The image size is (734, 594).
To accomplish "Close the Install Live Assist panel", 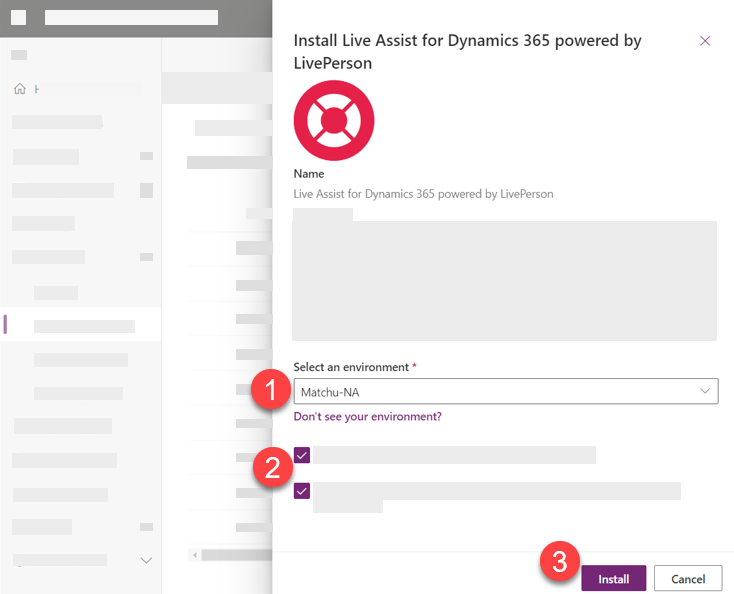I will click(705, 41).
